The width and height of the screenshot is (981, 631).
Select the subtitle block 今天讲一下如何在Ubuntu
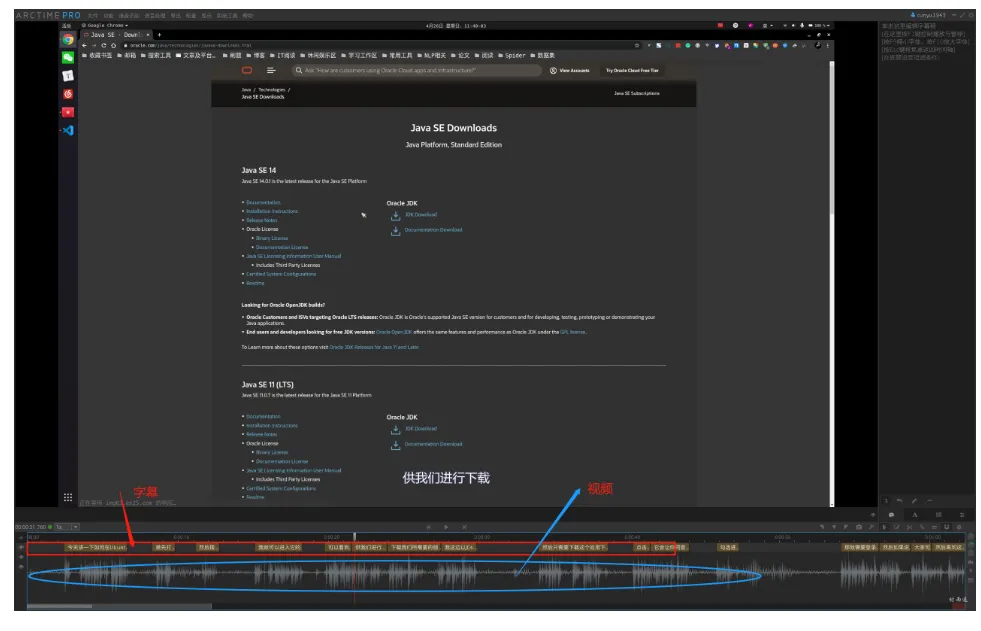click(96, 547)
